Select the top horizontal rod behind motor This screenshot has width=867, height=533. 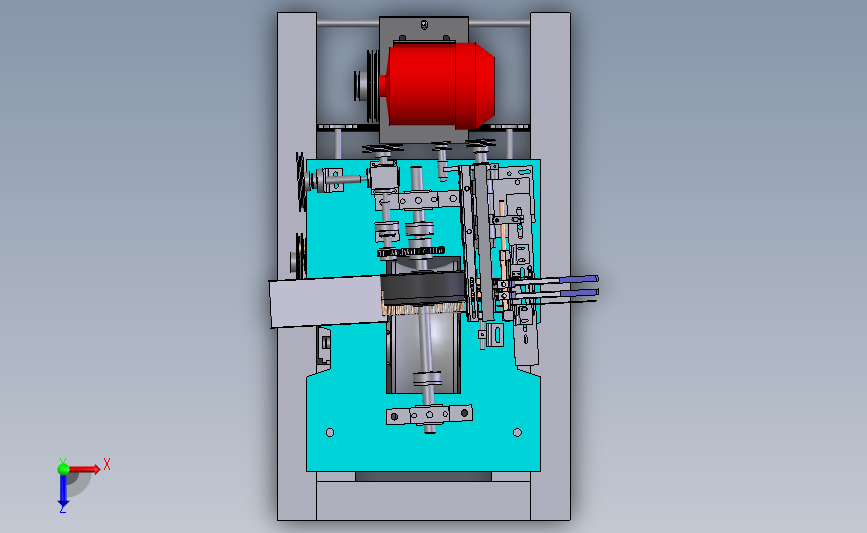click(x=347, y=23)
